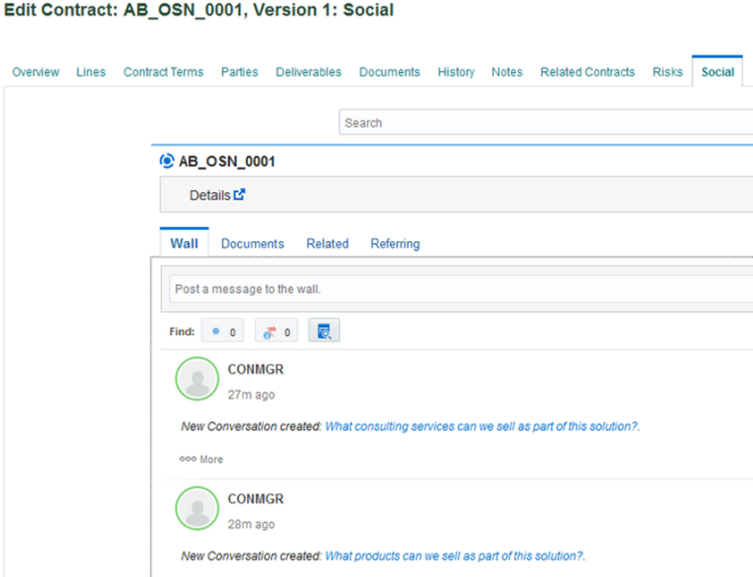Open the Deliverables tab
The image size is (753, 577).
tap(309, 72)
